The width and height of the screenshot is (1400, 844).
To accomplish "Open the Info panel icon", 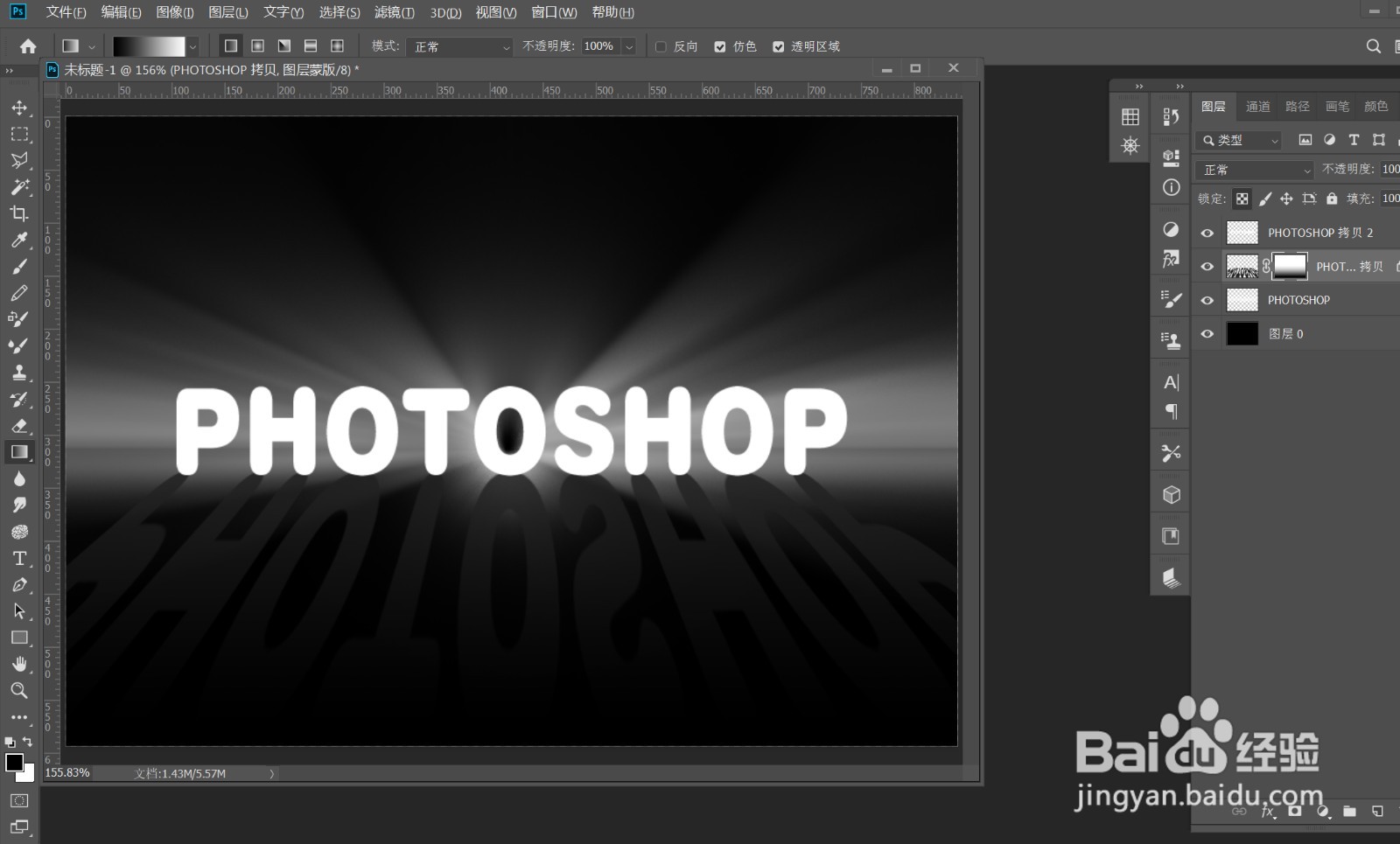I will point(1171,187).
